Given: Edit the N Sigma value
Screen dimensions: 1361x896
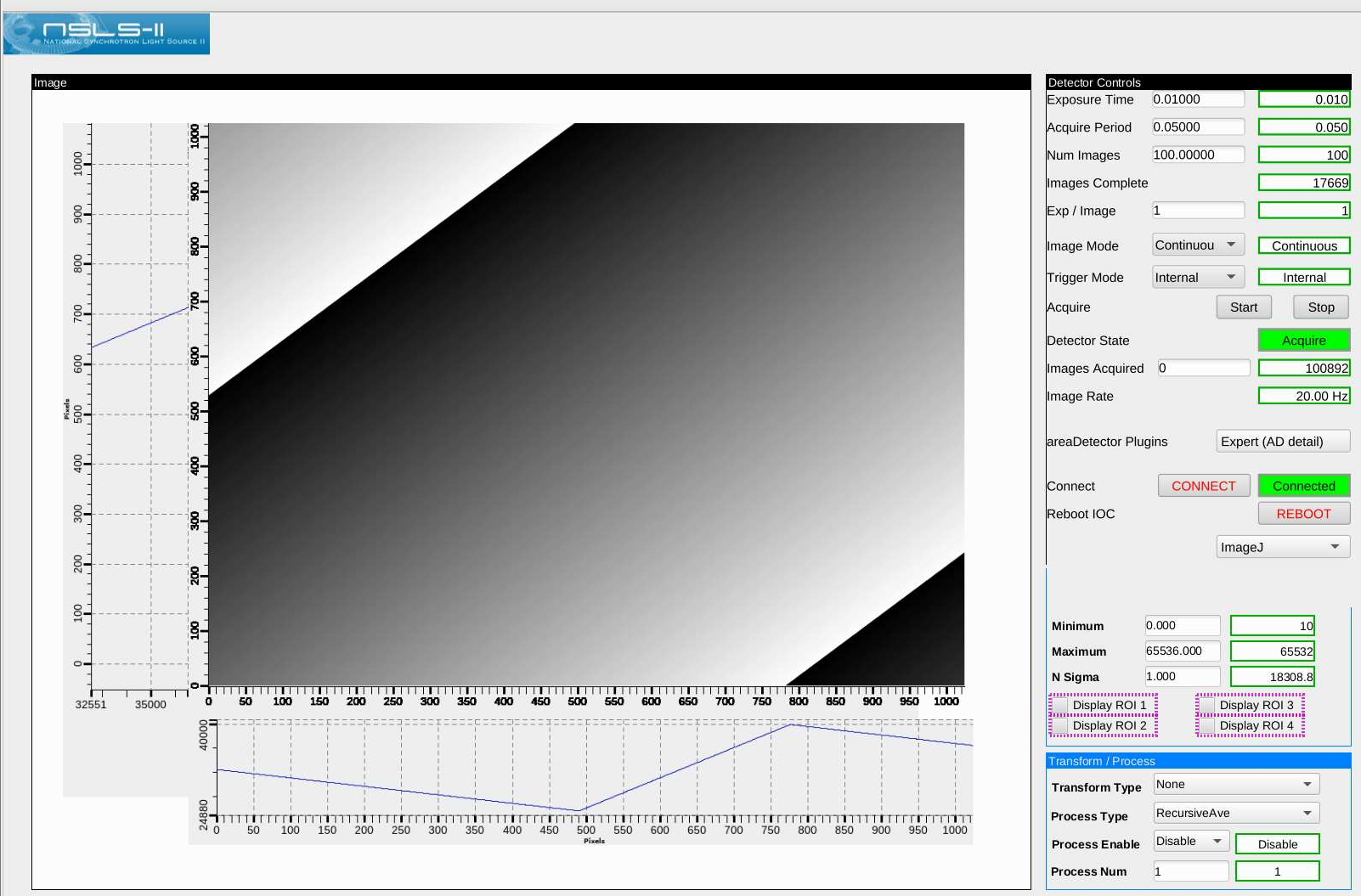Looking at the screenshot, I should tap(1181, 676).
